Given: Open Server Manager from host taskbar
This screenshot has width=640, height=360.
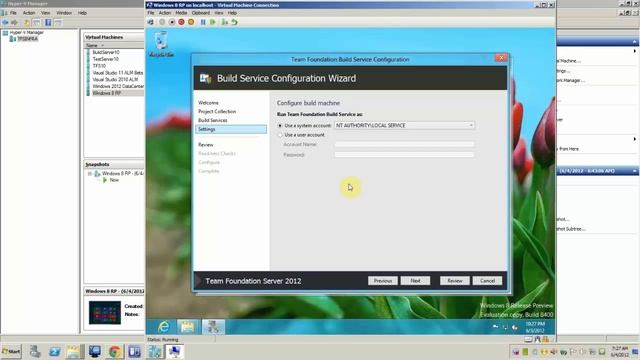Looking at the screenshot, I should tap(35, 351).
